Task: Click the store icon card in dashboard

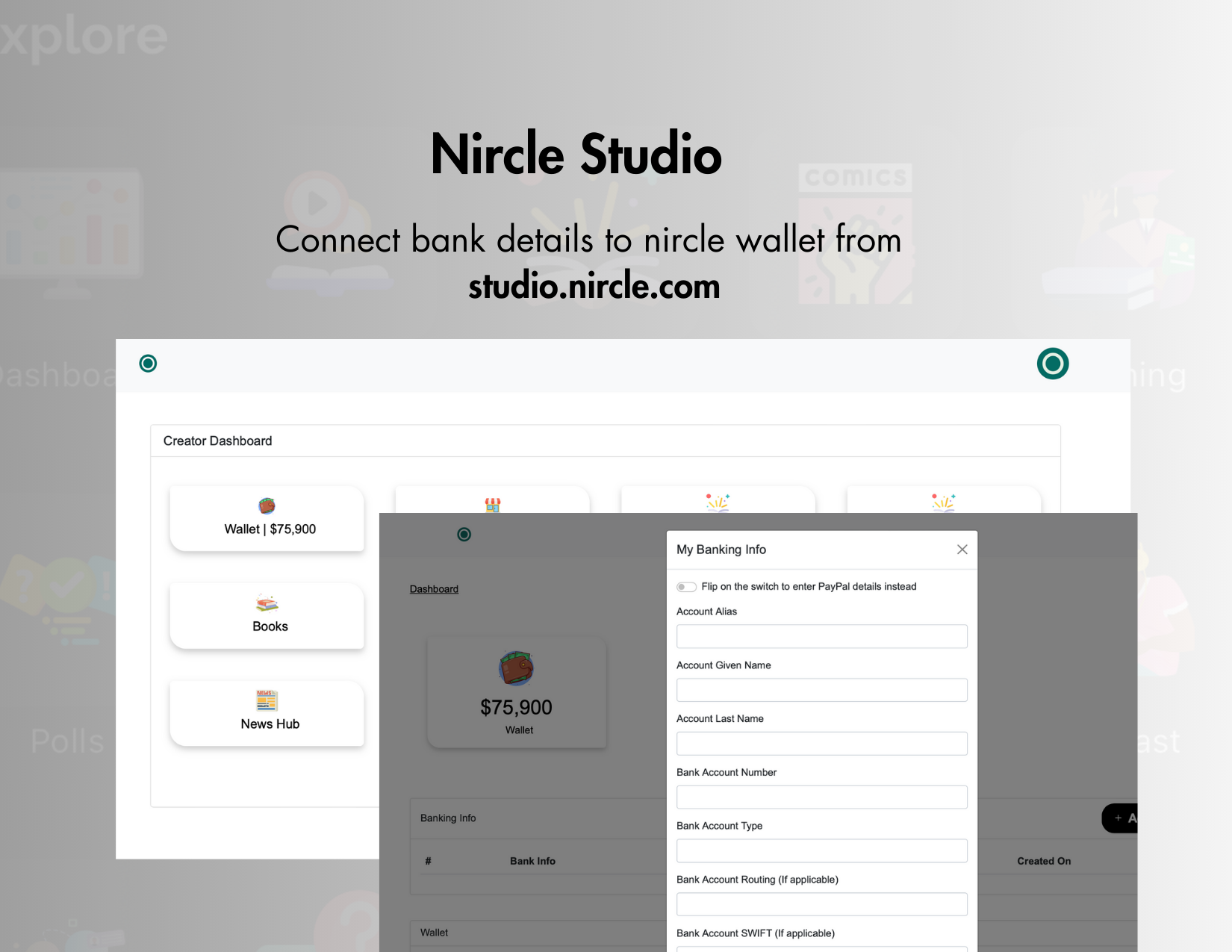Action: pos(492,502)
